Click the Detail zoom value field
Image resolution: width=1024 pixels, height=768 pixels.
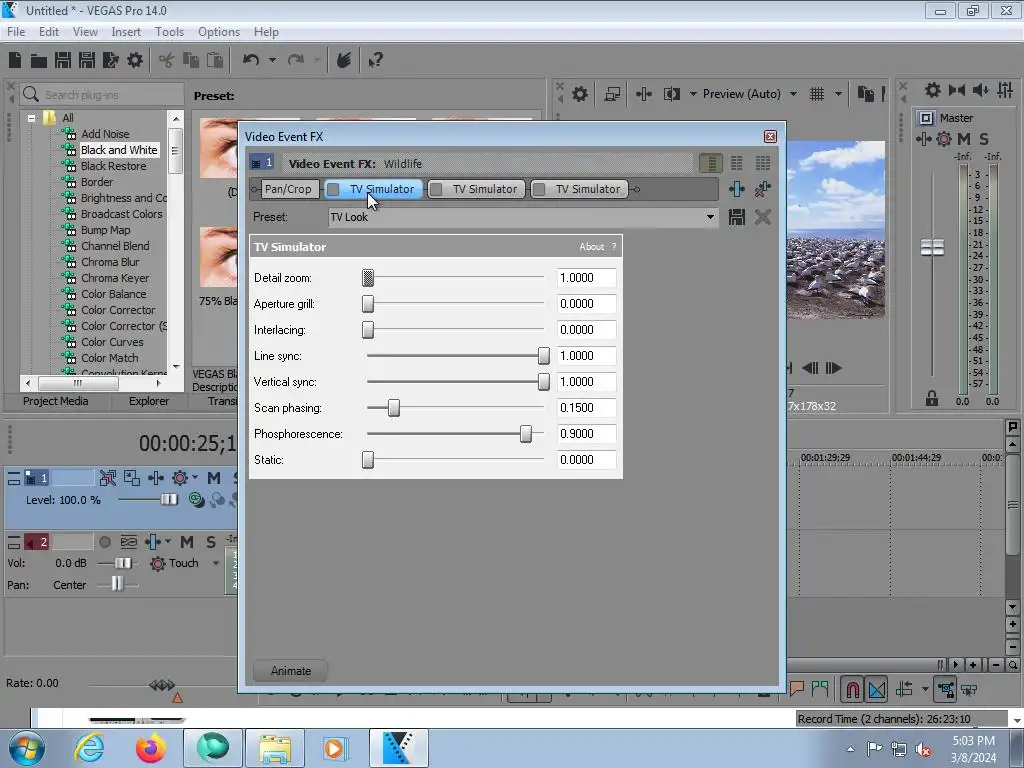click(586, 278)
